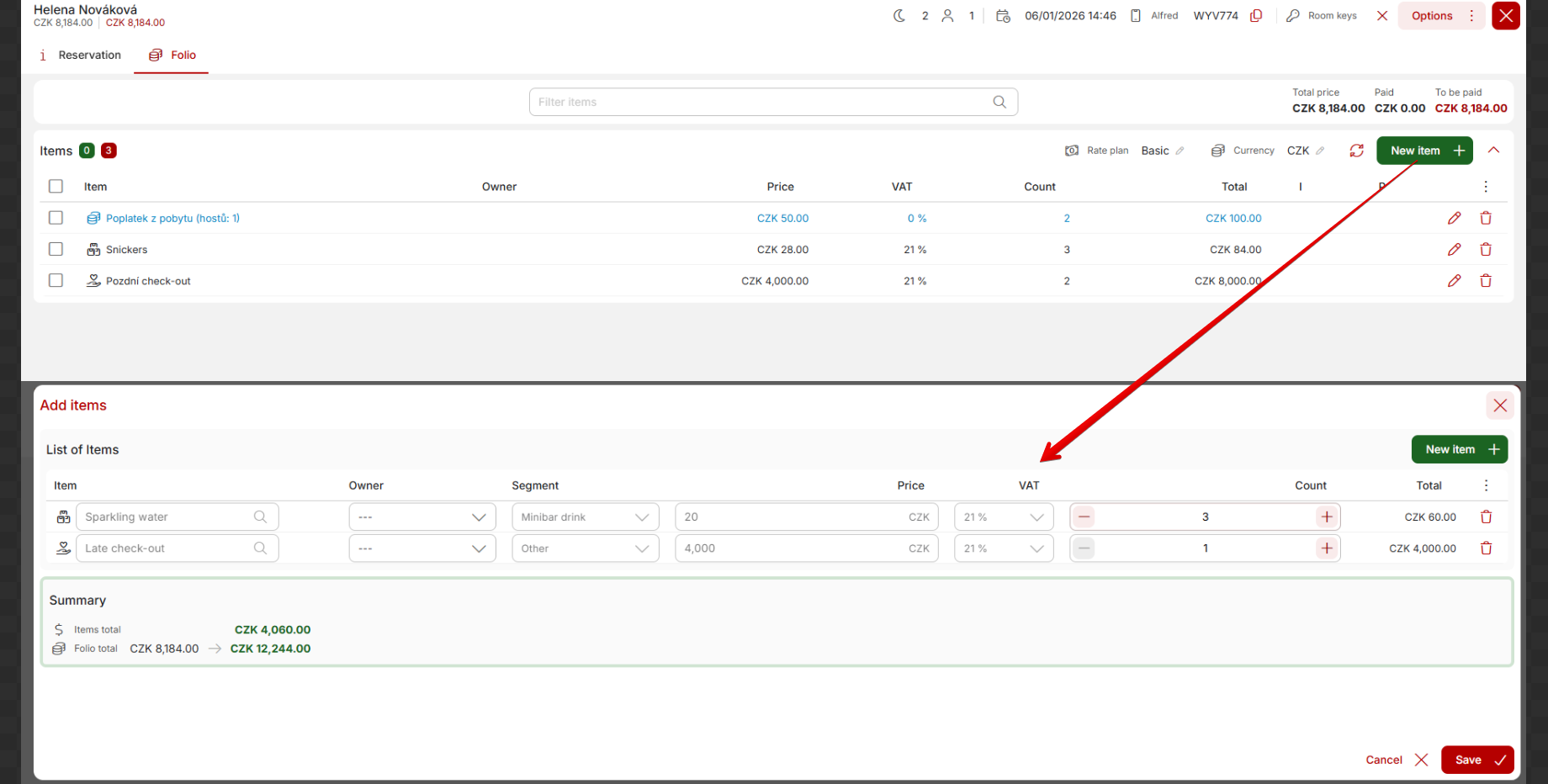Open the folio table column options menu

(1486, 187)
